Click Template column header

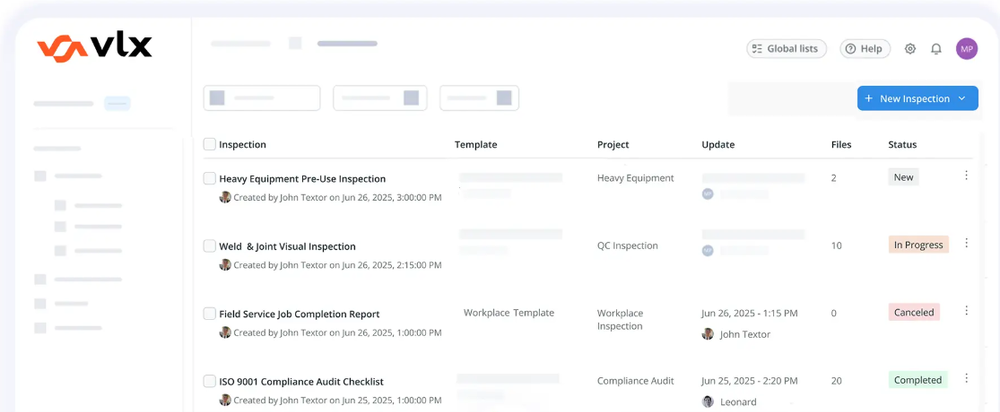click(x=476, y=145)
